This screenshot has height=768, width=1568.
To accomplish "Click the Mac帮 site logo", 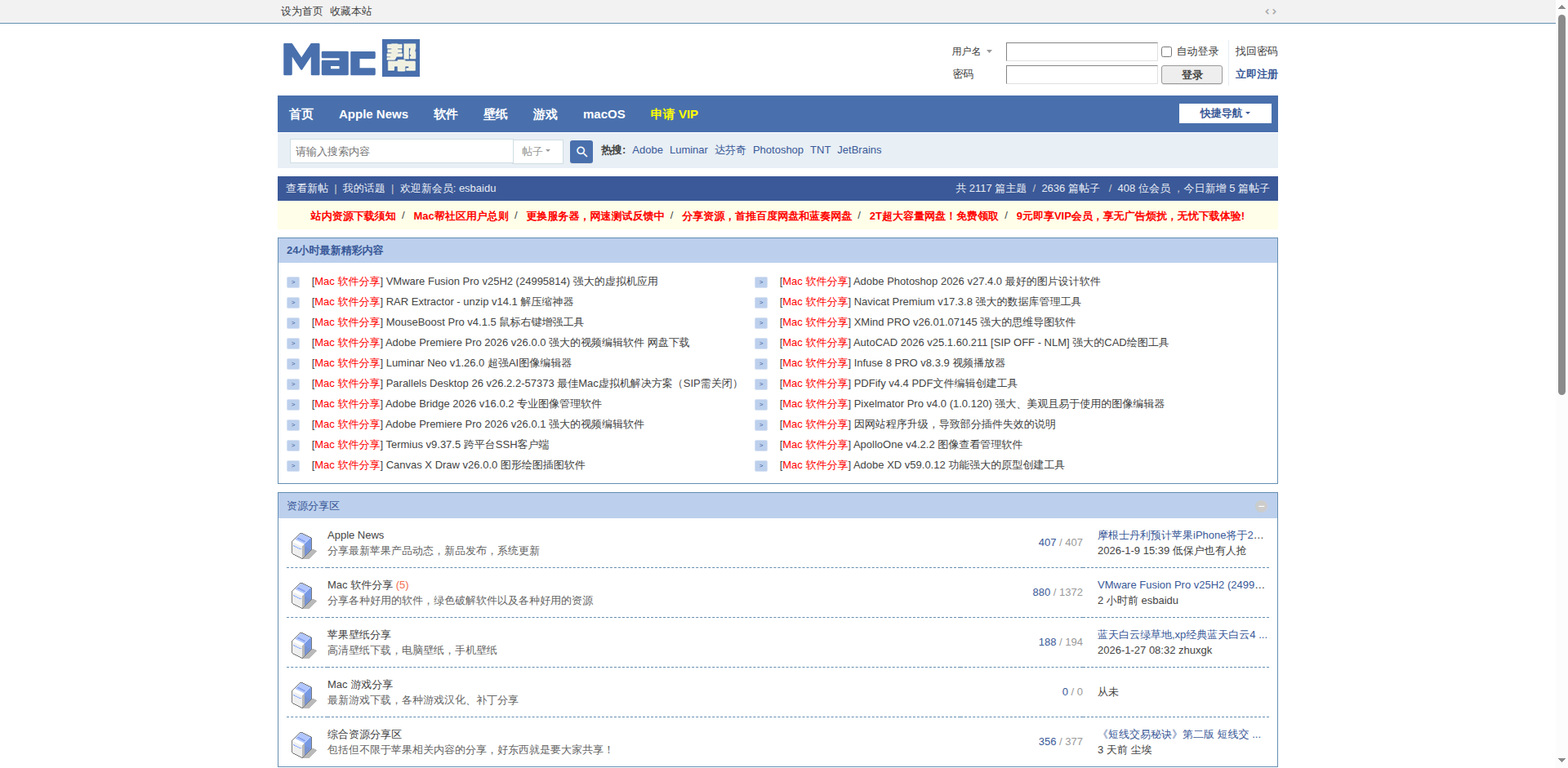I will (351, 59).
